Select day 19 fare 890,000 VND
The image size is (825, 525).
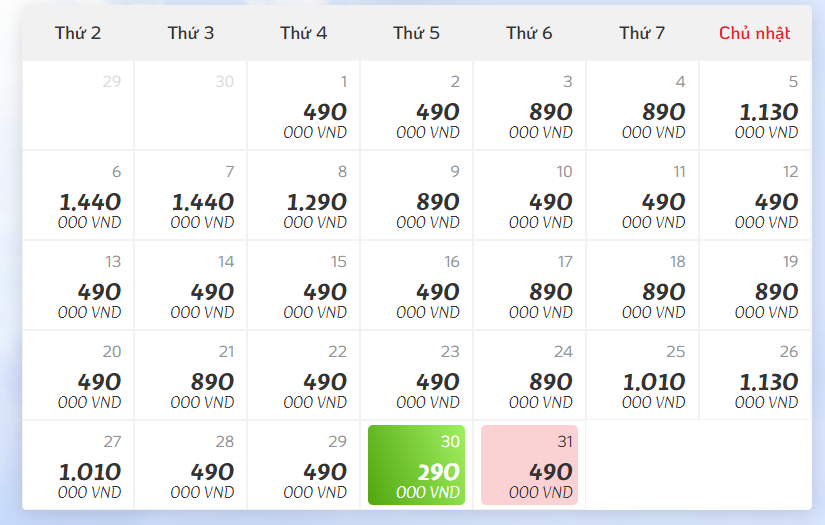tap(755, 286)
